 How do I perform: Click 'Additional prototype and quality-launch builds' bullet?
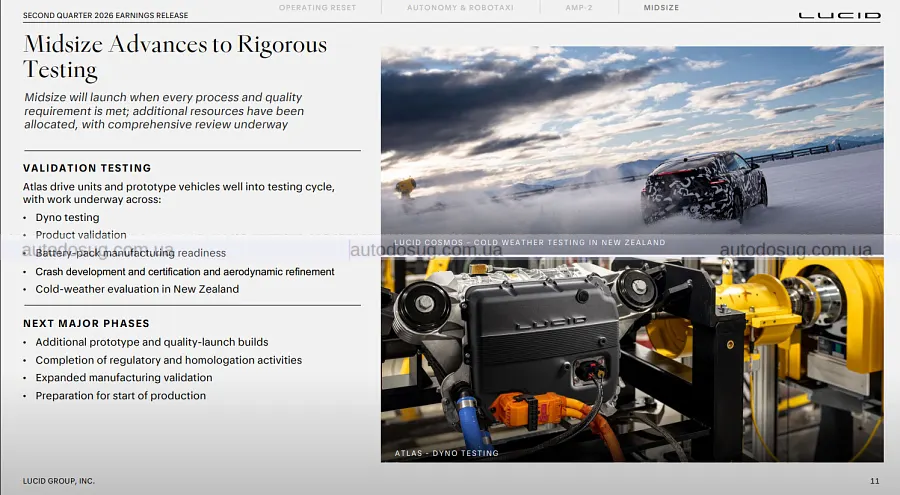152,342
